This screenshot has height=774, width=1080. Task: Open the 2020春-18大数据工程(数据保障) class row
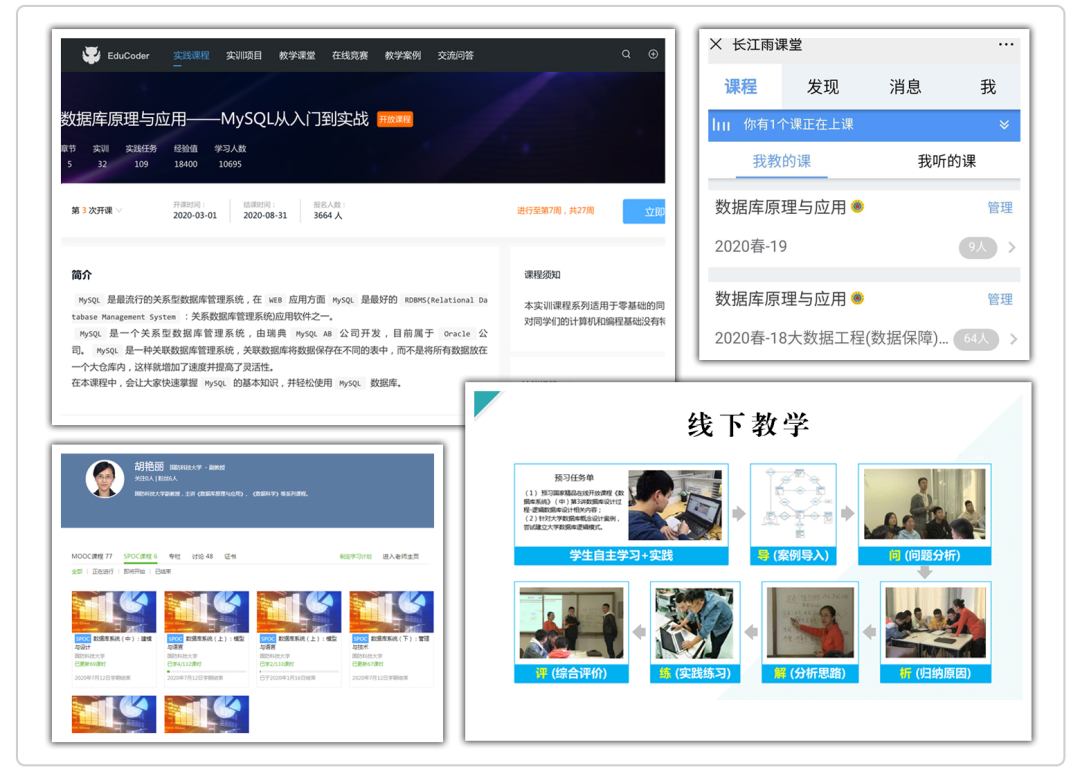tap(864, 338)
